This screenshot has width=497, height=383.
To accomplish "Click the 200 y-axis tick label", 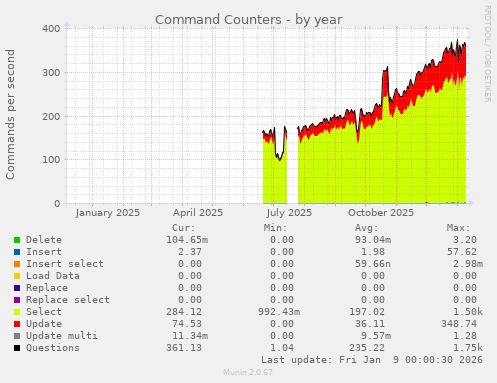I will click(x=51, y=117).
